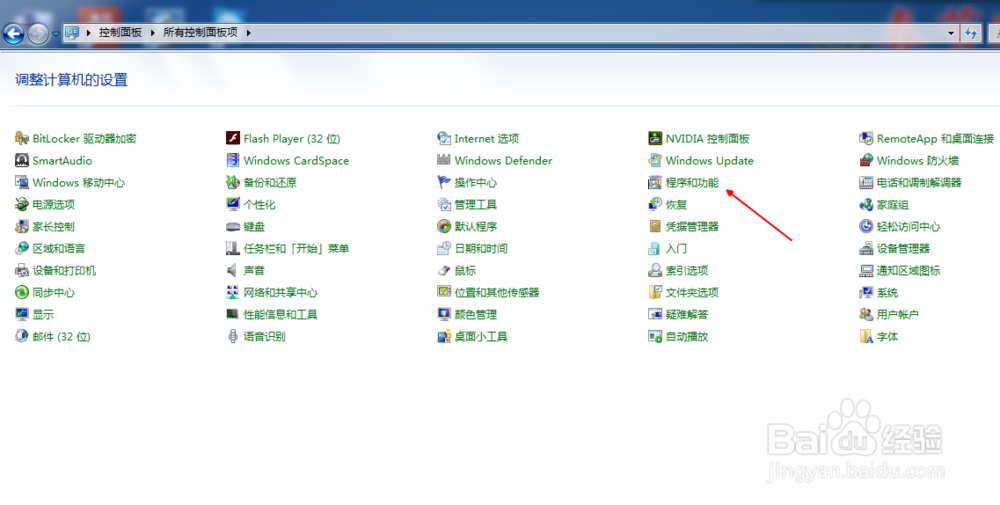Open the Windows 移动中心 icon
The height and width of the screenshot is (505, 1000).
(x=22, y=182)
